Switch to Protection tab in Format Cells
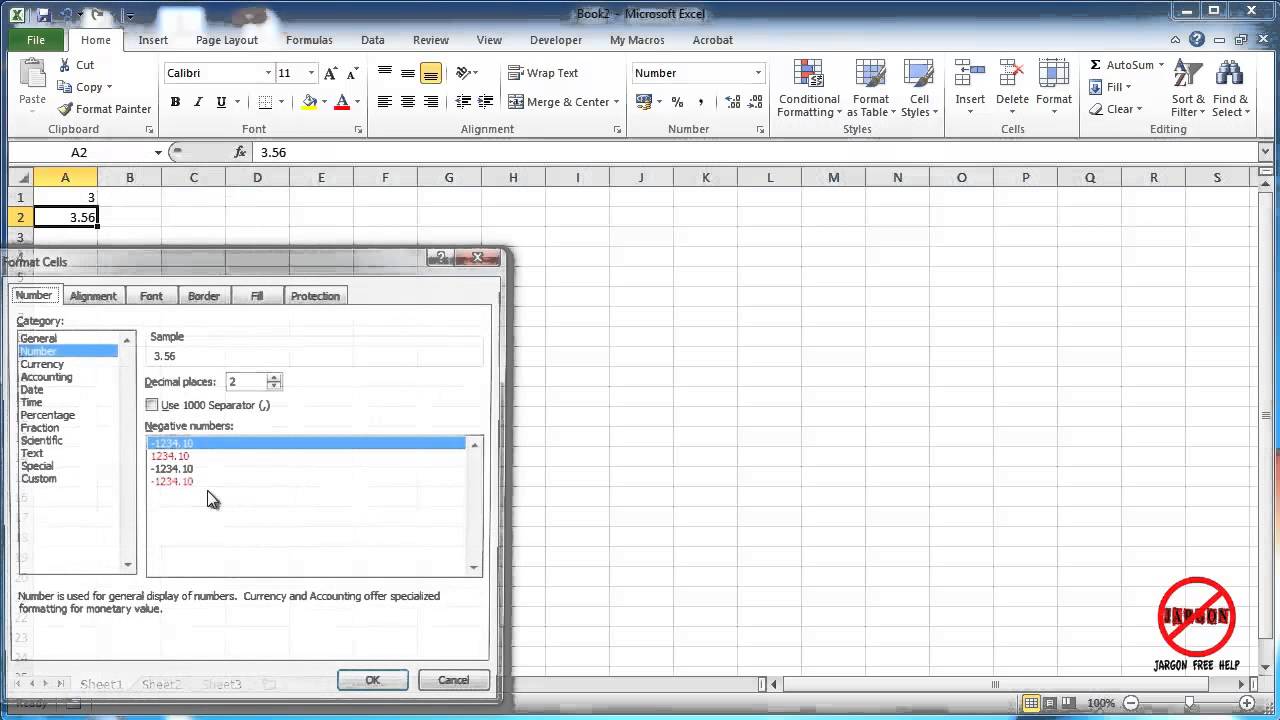 click(x=315, y=296)
